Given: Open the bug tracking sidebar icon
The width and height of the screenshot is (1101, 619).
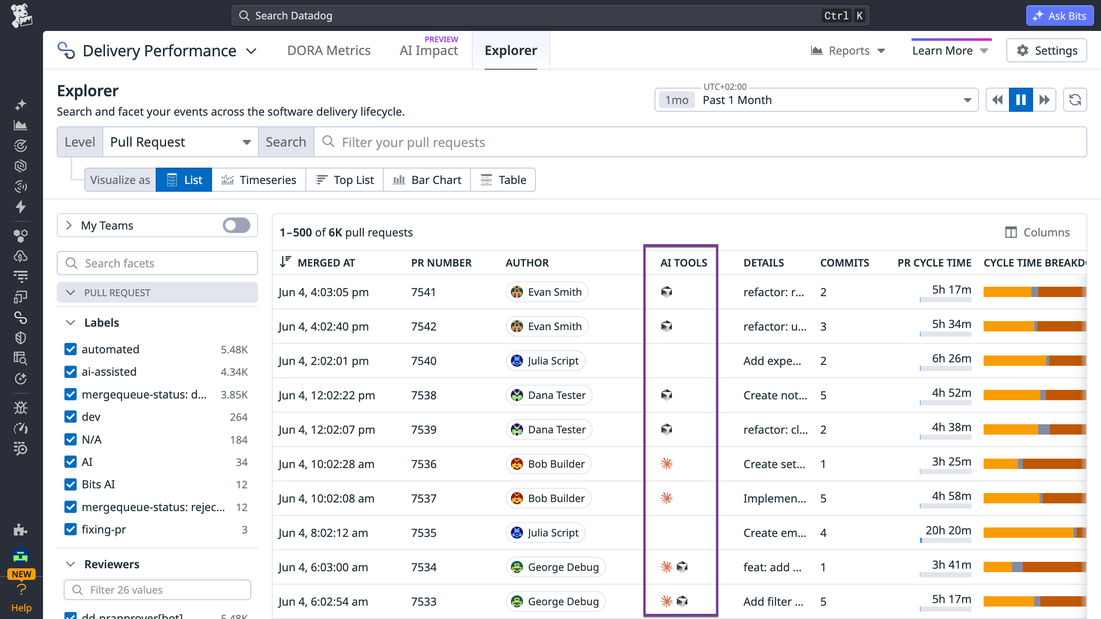Looking at the screenshot, I should point(20,408).
